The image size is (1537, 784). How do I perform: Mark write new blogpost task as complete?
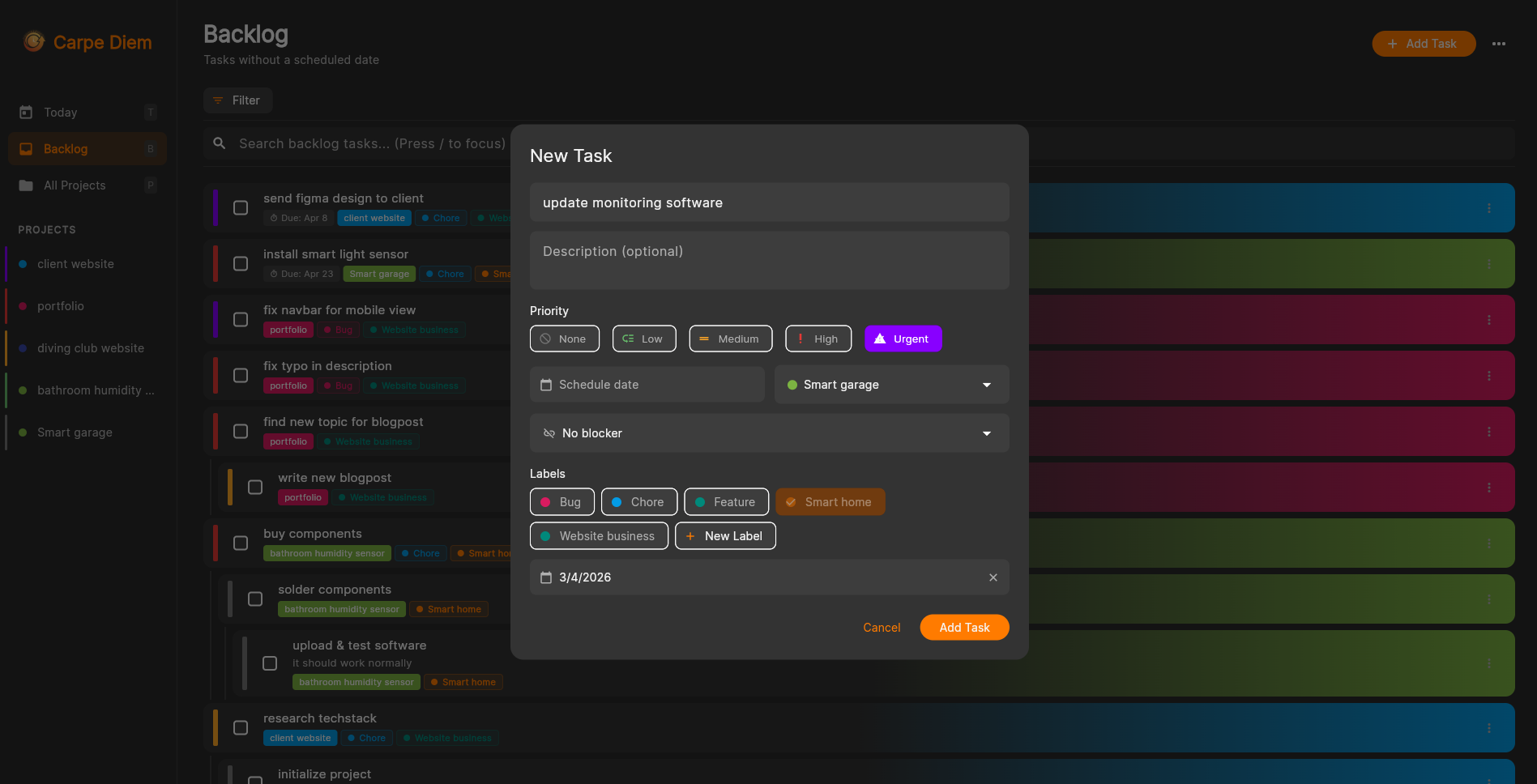pyautogui.click(x=255, y=488)
